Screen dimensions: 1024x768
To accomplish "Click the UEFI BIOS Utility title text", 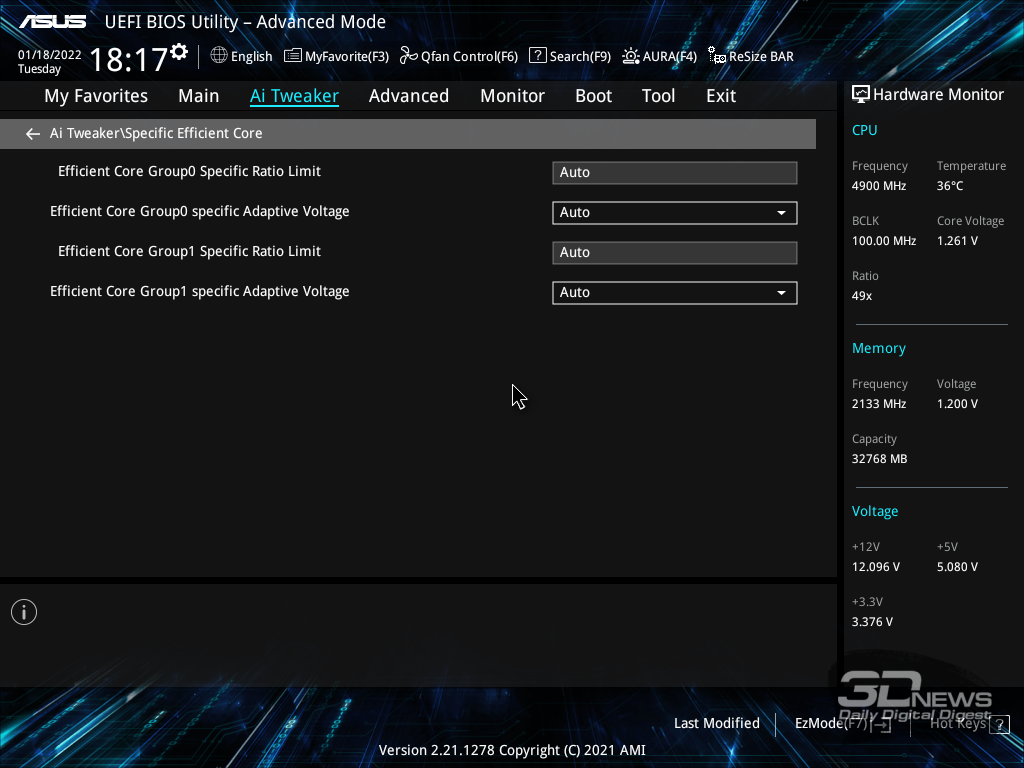I will [x=246, y=22].
